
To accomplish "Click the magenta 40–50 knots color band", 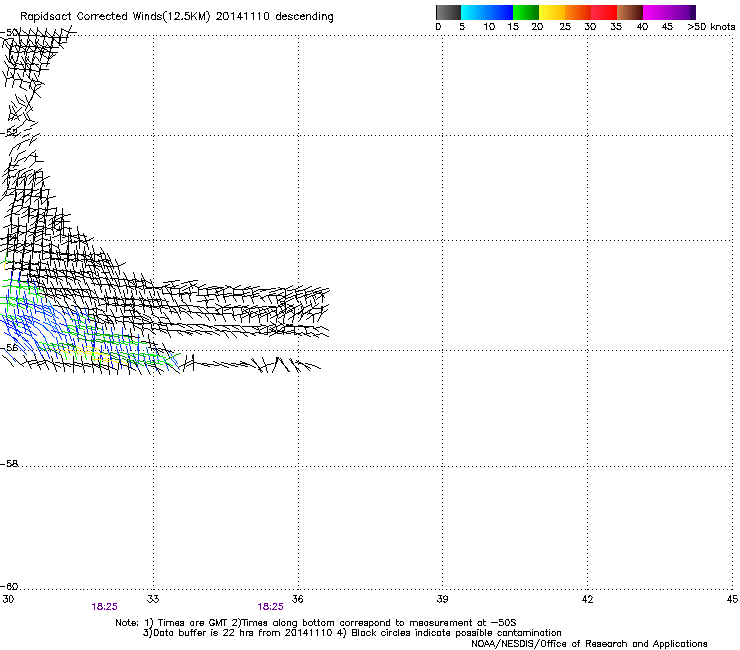I will tap(666, 12).
